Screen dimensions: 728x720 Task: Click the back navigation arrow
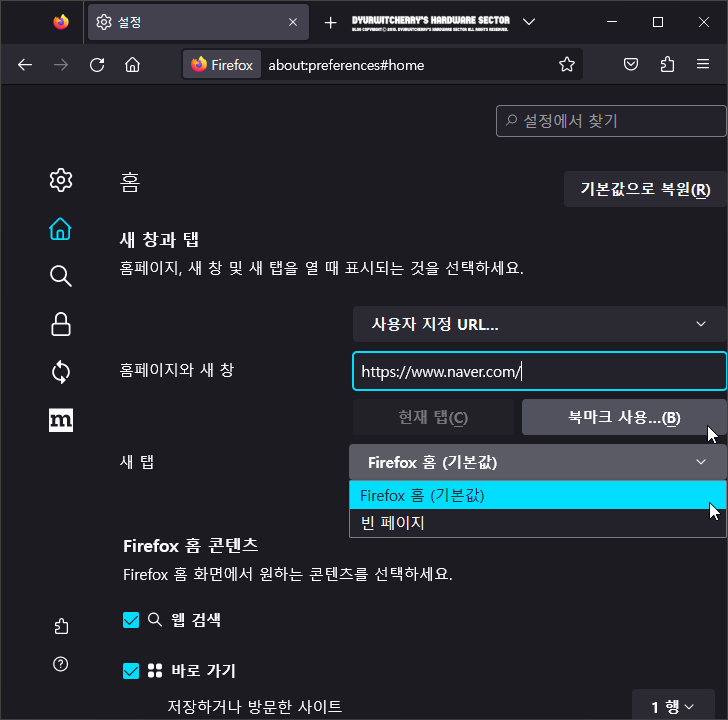coord(25,65)
